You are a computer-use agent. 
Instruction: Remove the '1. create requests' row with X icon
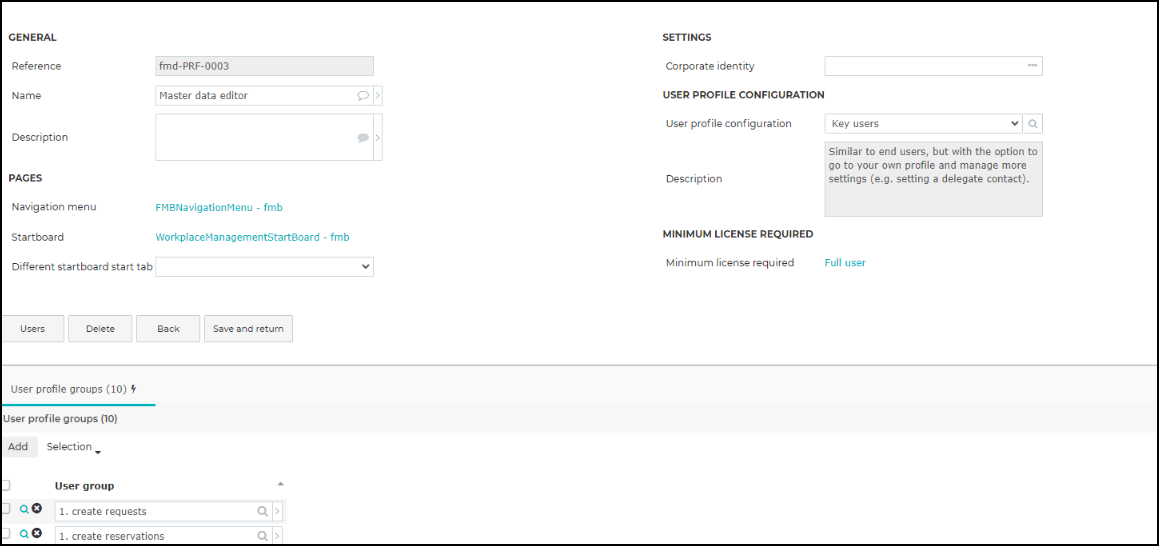tap(36, 508)
